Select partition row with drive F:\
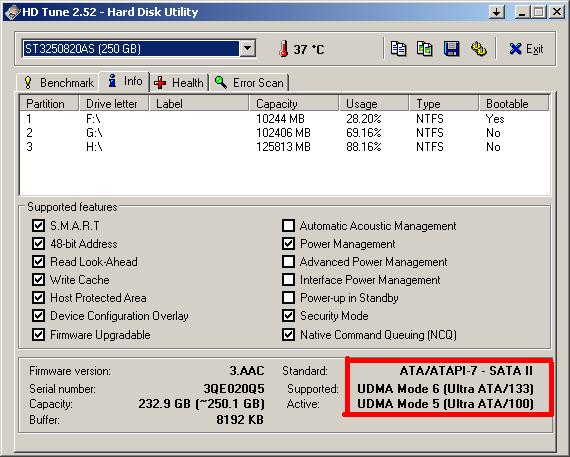The image size is (570, 457). [285, 119]
